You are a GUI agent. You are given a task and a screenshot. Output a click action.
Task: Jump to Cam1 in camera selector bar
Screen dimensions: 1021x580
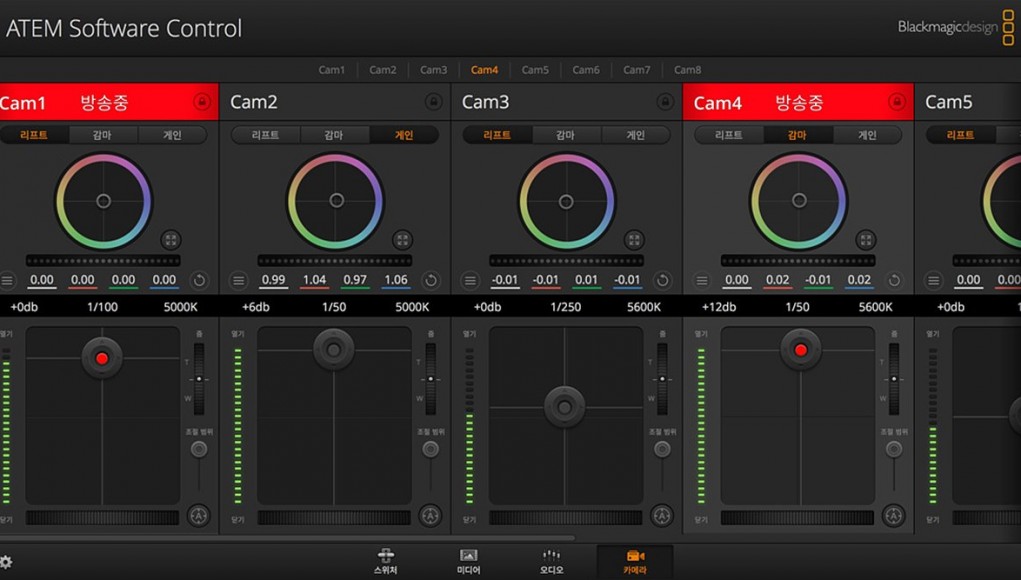tap(331, 70)
